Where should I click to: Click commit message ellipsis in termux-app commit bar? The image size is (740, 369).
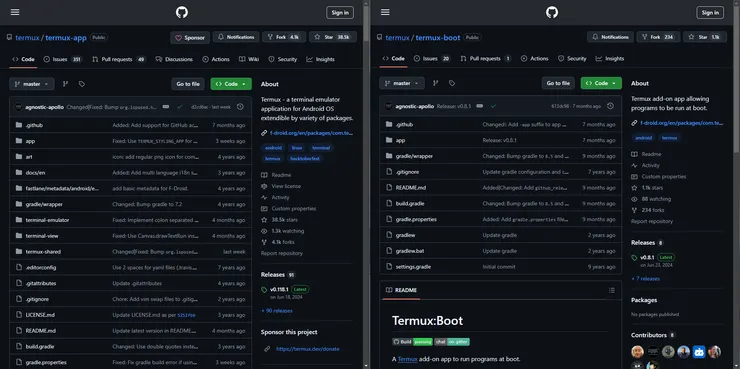click(x=166, y=107)
